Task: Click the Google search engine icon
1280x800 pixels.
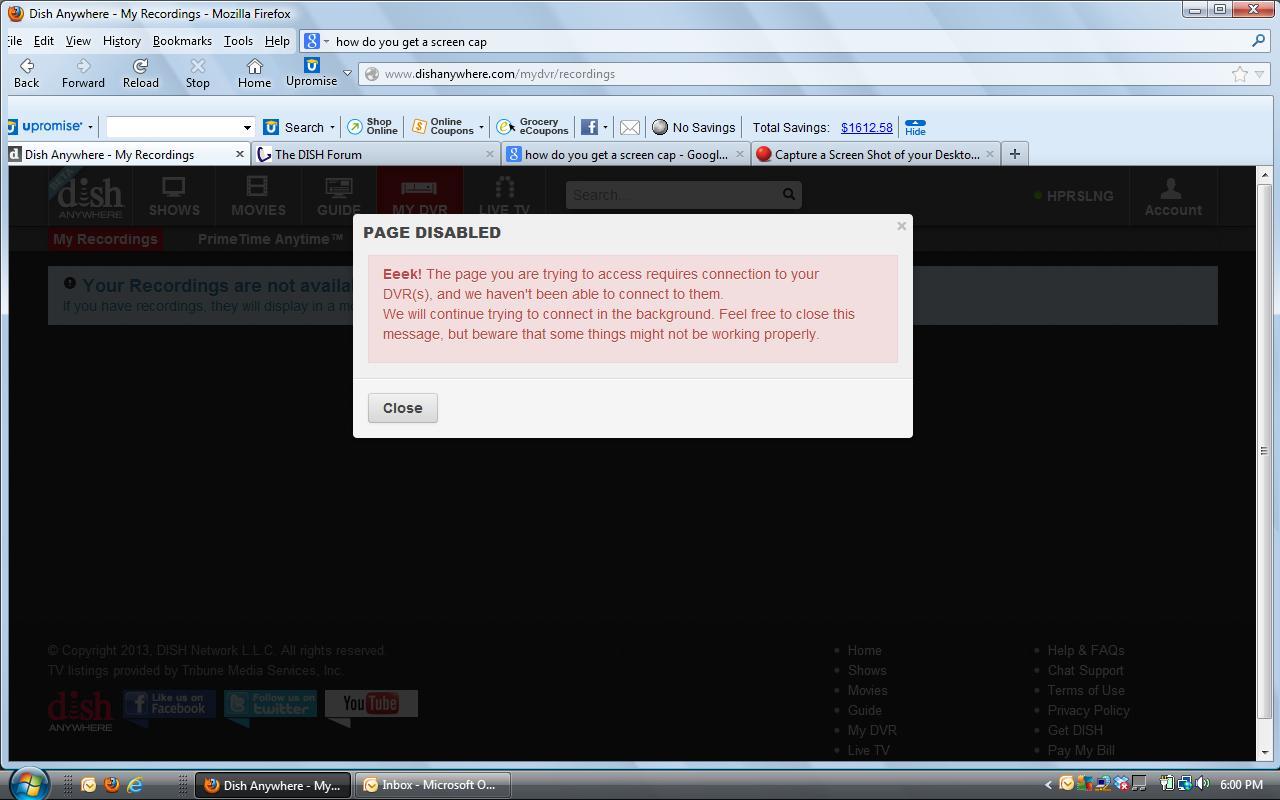Action: (312, 41)
